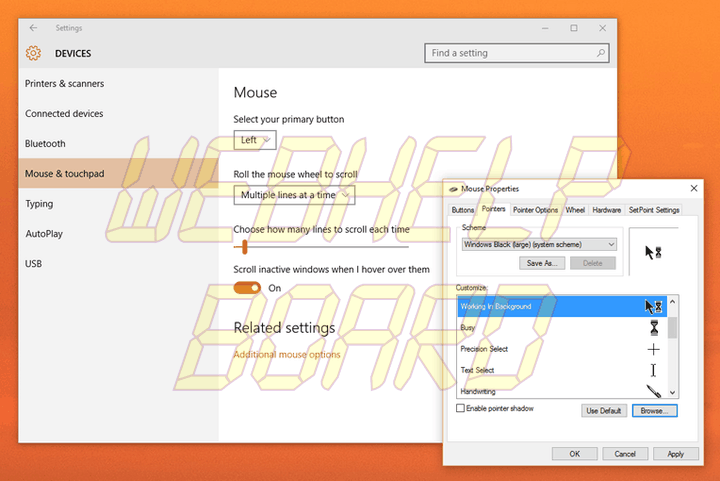Screen dimensions: 720x481
Task: Click the Settings back arrow
Action: point(33,28)
